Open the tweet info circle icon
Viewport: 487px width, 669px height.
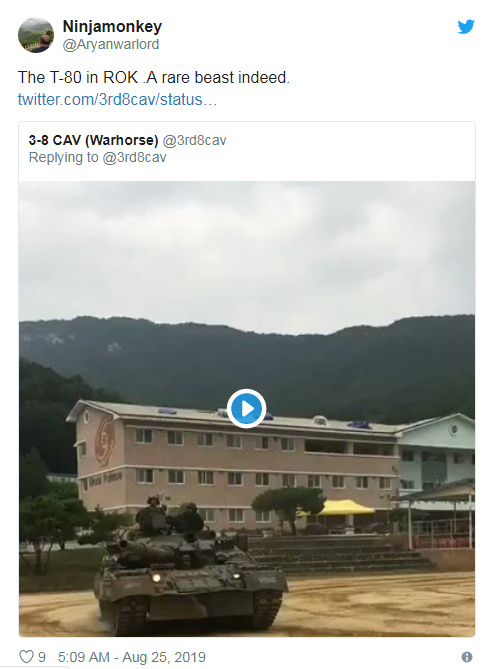point(467,657)
